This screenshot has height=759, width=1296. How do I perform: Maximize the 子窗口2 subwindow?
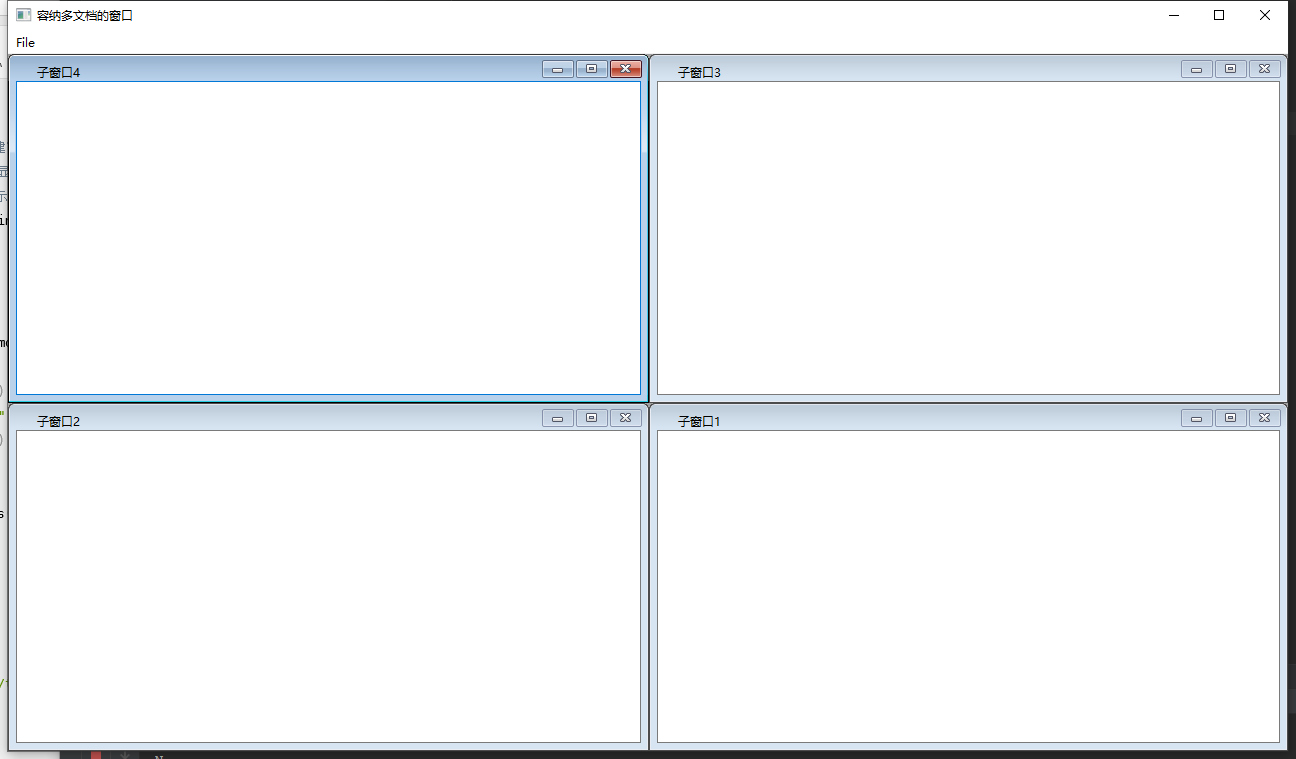pyautogui.click(x=592, y=418)
